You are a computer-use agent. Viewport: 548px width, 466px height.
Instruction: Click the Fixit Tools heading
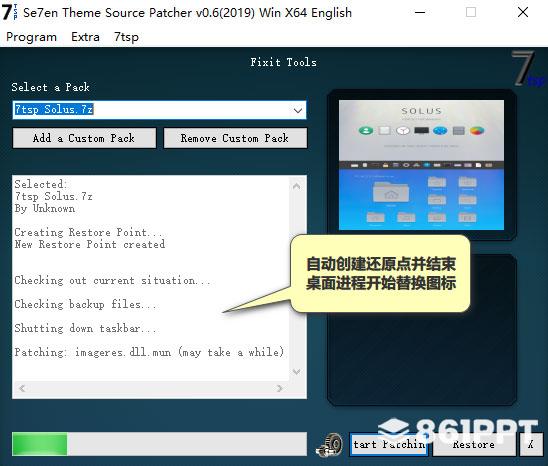(283, 62)
